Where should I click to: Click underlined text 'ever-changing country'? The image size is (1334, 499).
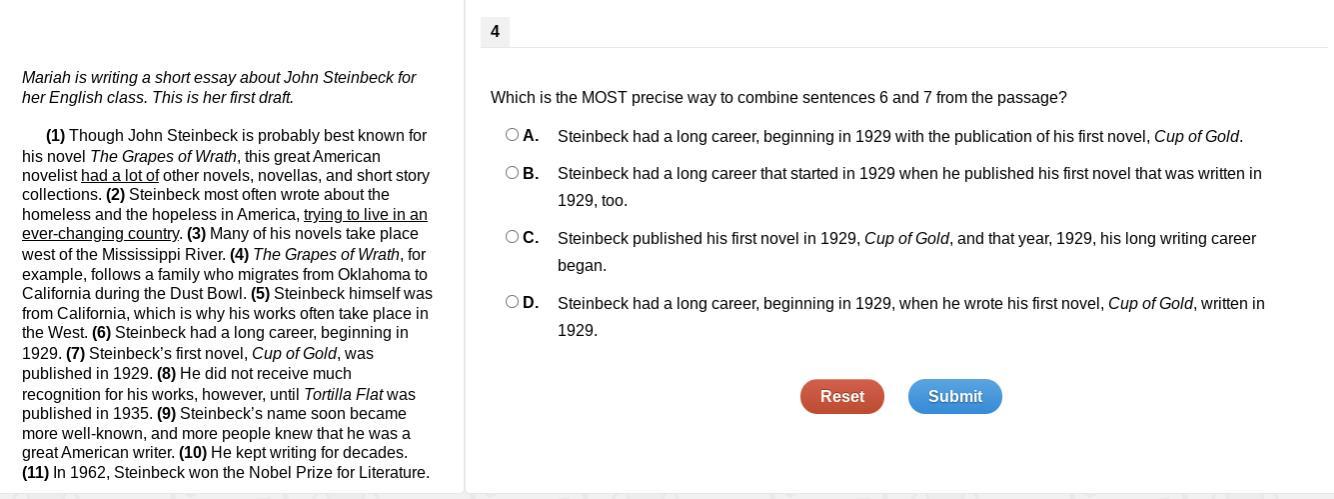pyautogui.click(x=101, y=234)
